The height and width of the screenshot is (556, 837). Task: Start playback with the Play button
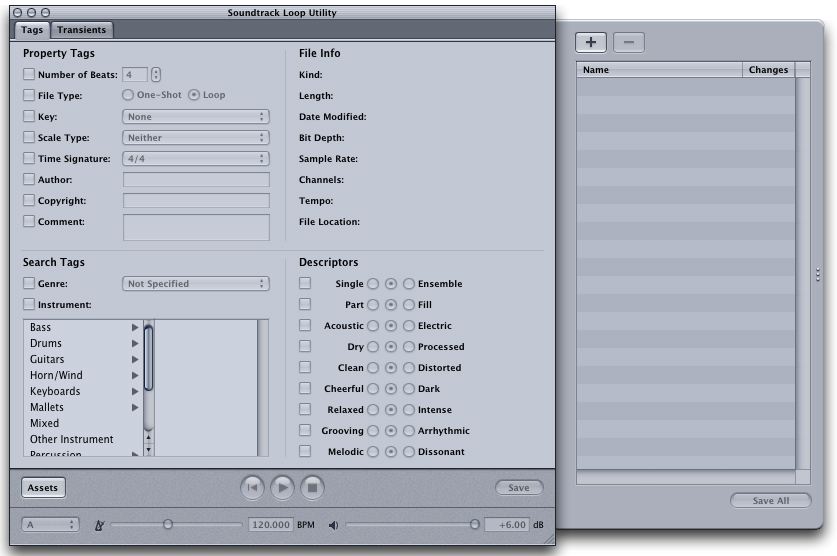pos(282,487)
